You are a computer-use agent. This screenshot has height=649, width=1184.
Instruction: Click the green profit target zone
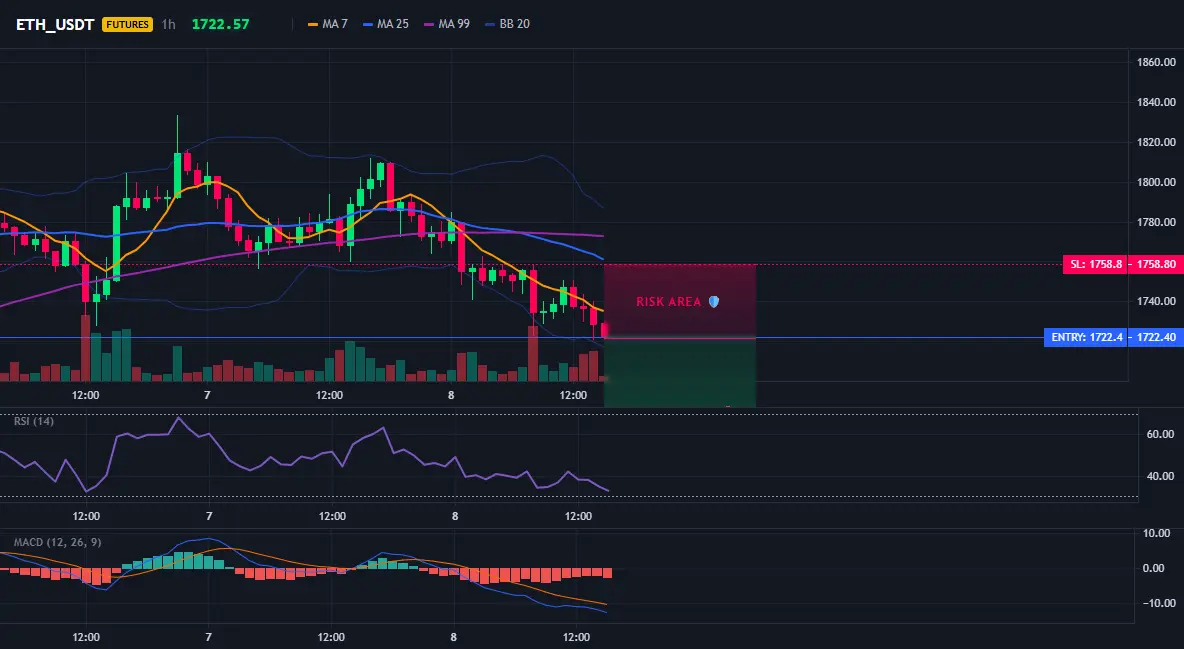coord(680,372)
